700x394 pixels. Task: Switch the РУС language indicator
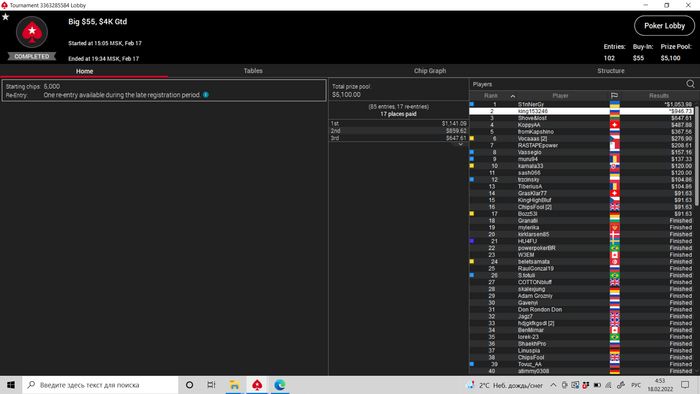click(636, 385)
